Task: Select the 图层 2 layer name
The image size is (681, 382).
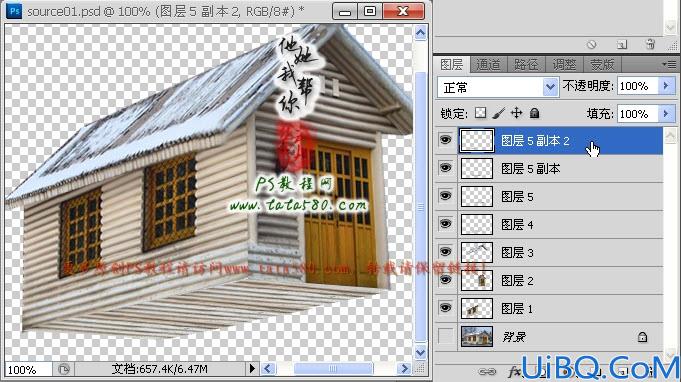Action: [517, 281]
